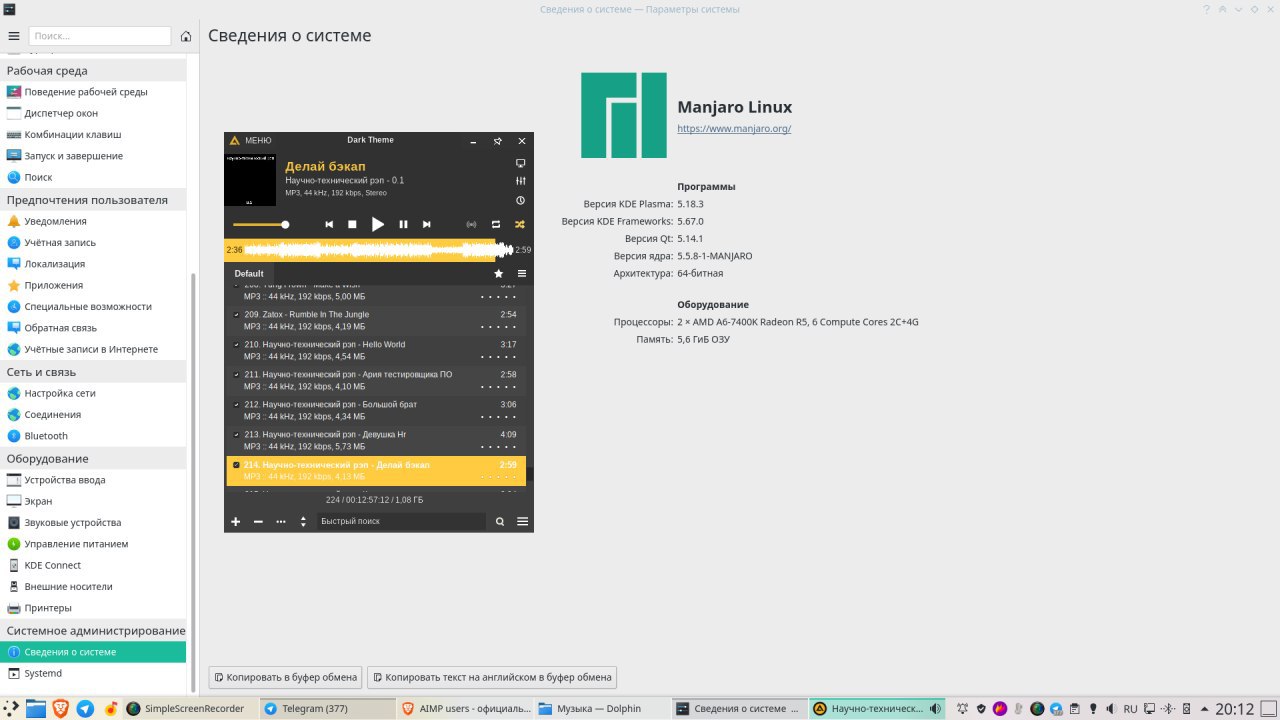Open AIMP playlist sorting arrows menu
This screenshot has height=720, width=1280.
[x=303, y=521]
